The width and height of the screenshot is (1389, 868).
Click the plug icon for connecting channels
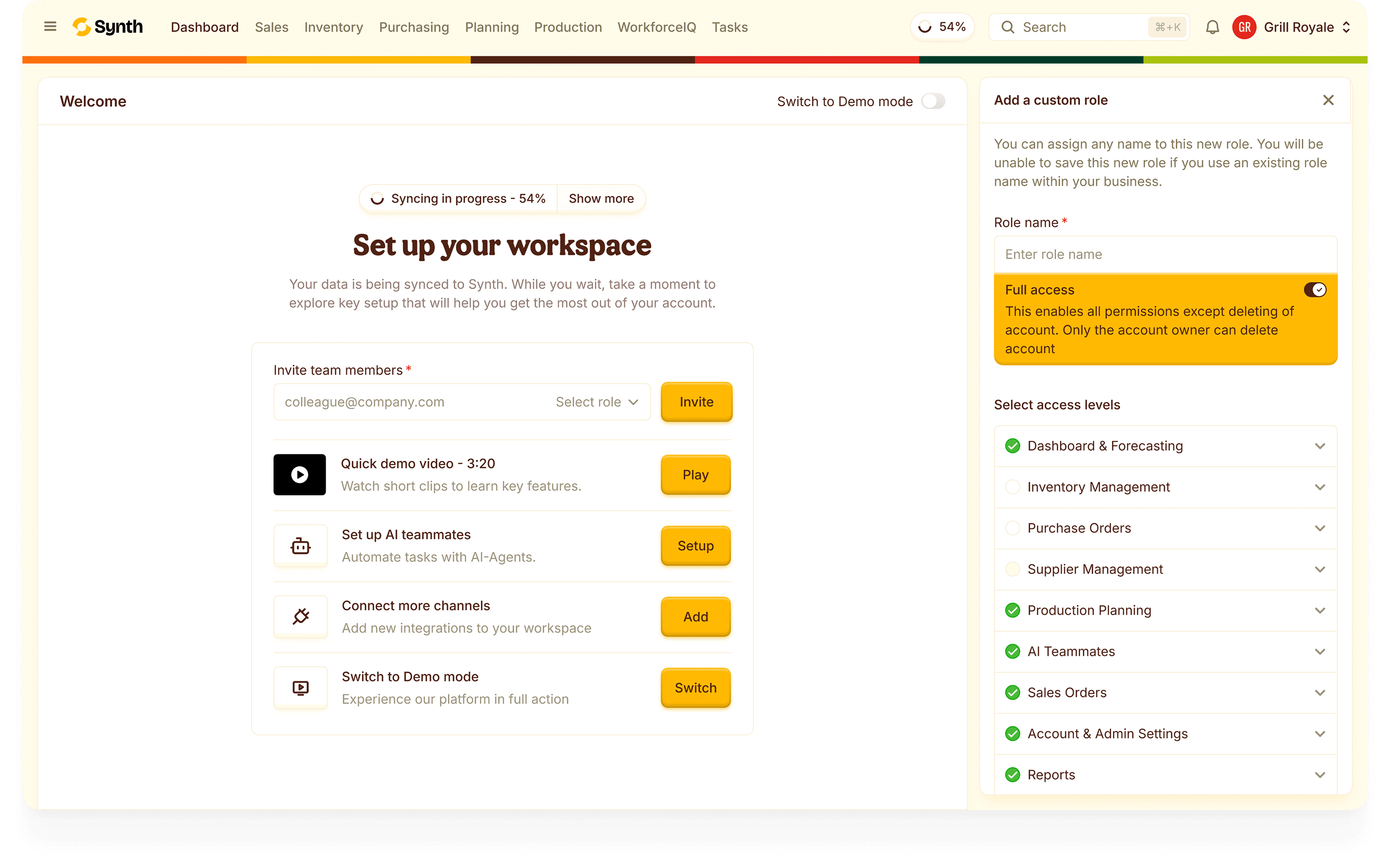300,616
